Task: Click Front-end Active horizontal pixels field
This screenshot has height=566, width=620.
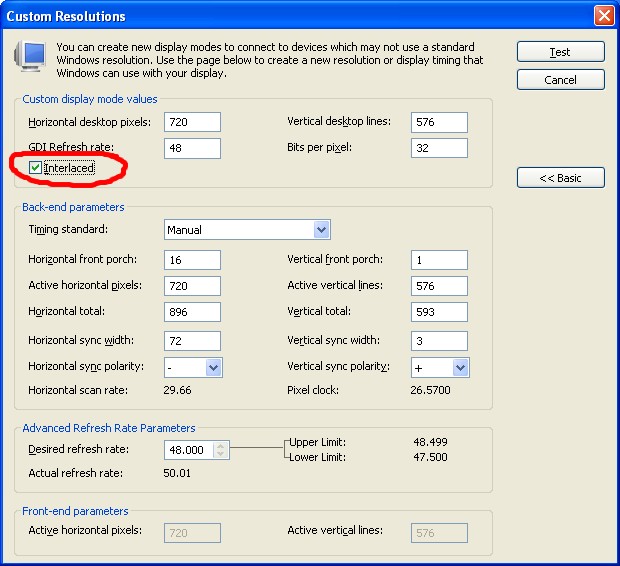Action: tap(192, 533)
